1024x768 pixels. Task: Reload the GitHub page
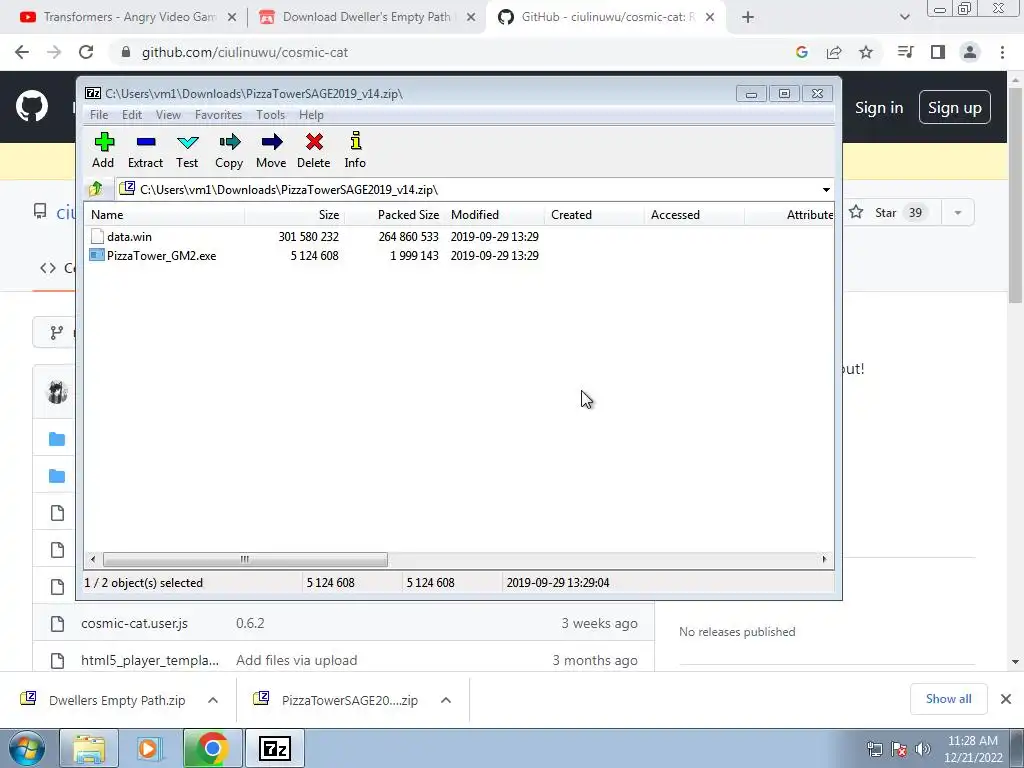[x=86, y=52]
